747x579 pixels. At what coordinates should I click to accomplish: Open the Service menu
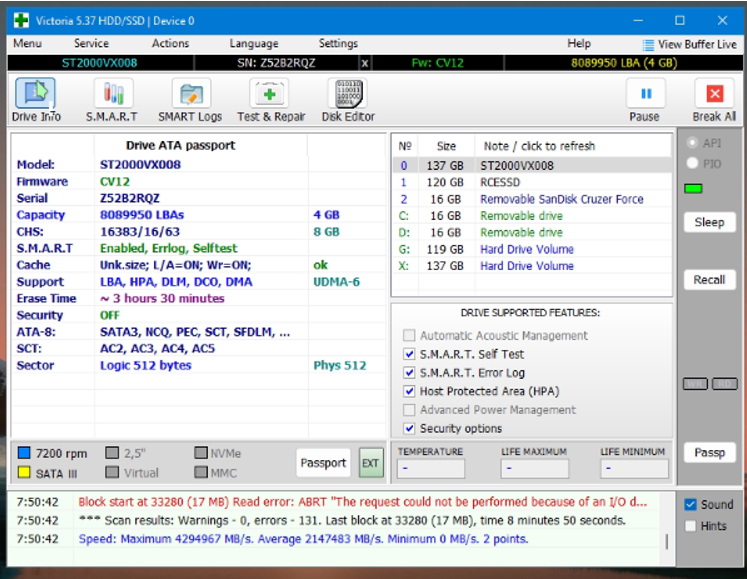pyautogui.click(x=91, y=44)
